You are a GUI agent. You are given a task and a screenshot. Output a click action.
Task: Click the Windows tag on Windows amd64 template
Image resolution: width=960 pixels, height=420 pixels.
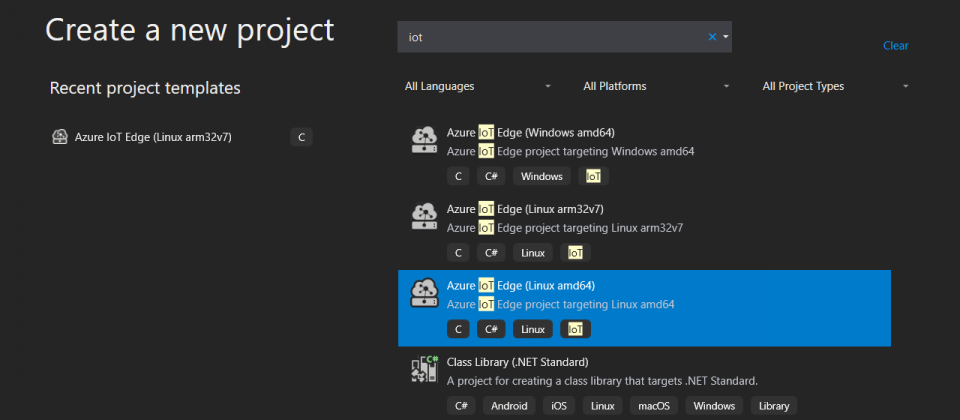[x=542, y=176]
